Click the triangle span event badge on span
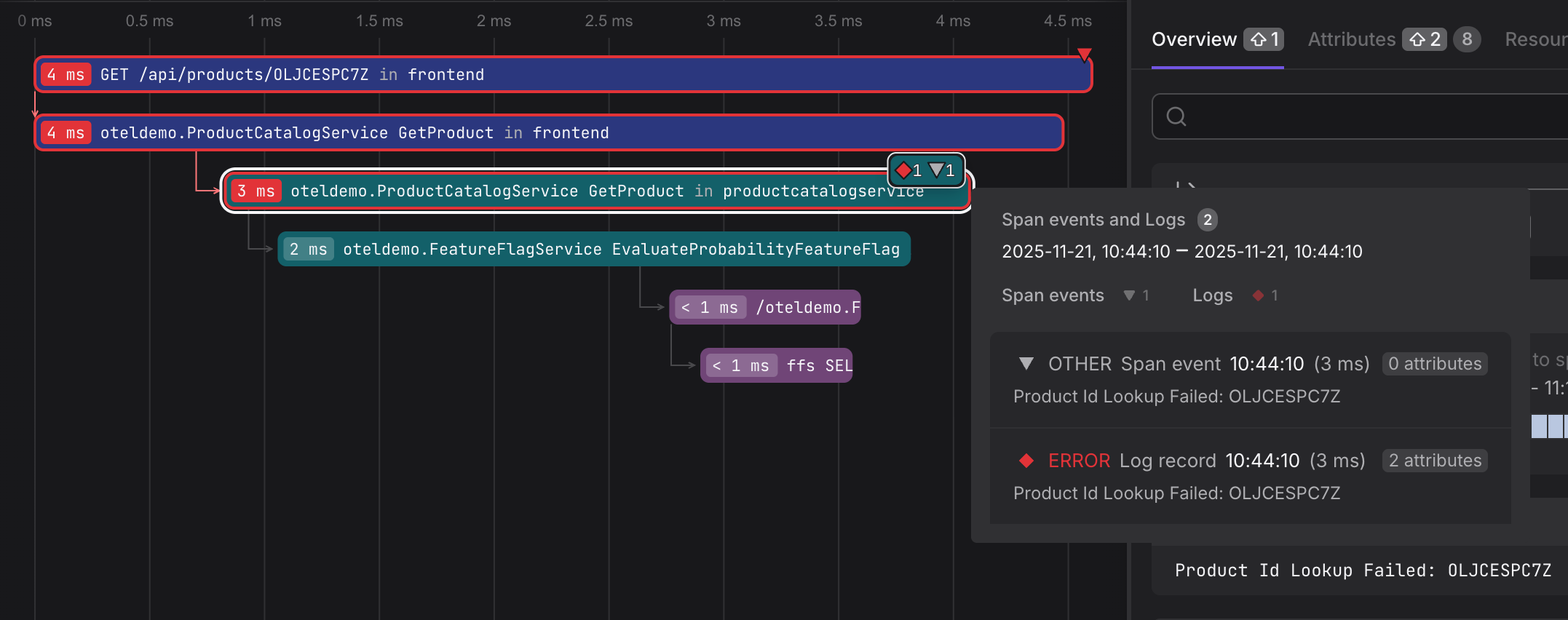 pos(942,170)
